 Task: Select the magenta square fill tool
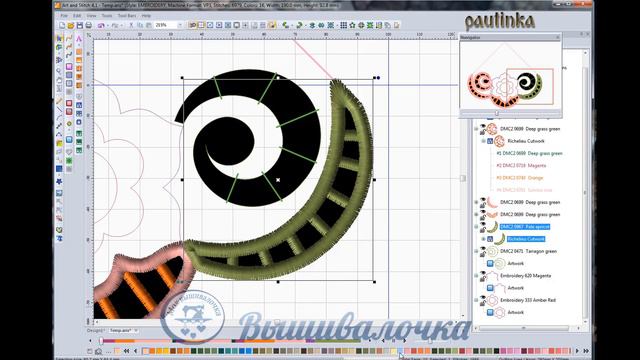69,67
